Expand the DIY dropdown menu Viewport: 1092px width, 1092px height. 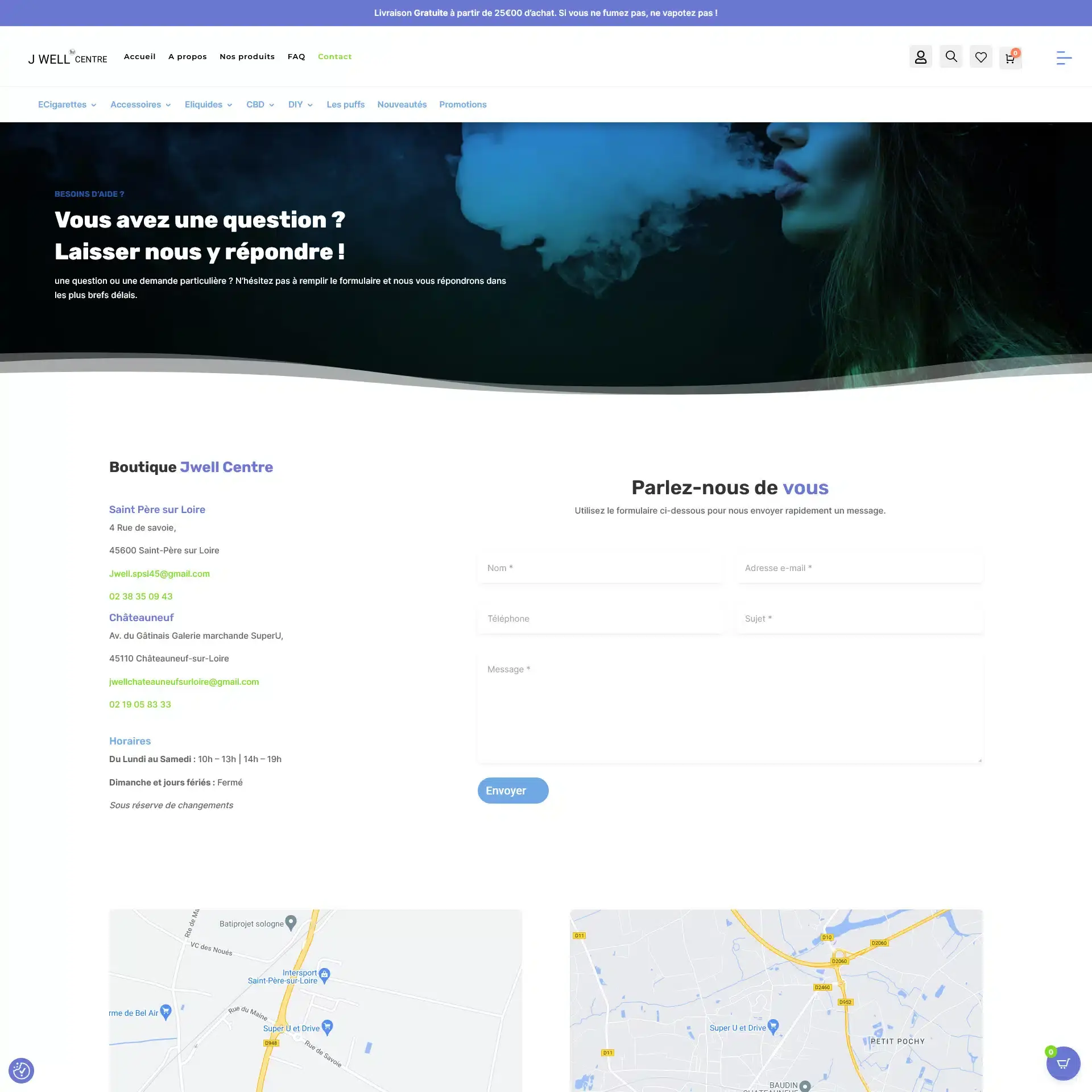click(300, 105)
